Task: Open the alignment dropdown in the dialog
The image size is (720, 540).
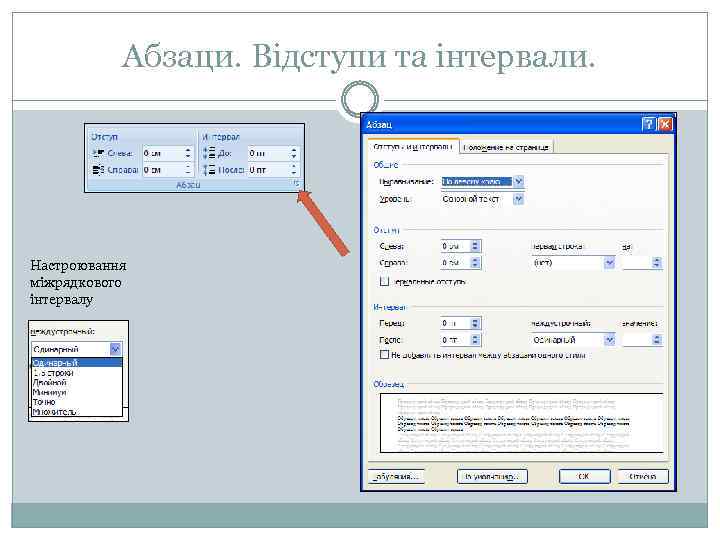Action: [x=518, y=181]
